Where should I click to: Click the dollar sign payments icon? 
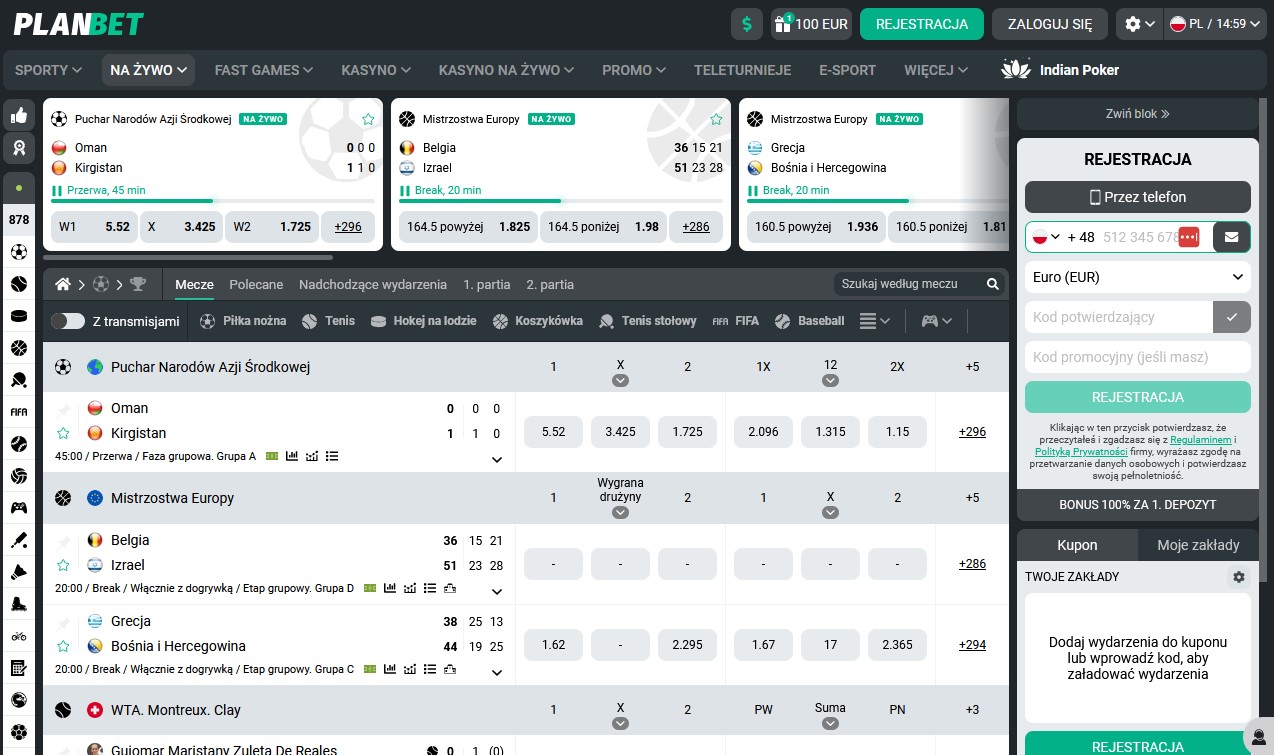pyautogui.click(x=746, y=24)
